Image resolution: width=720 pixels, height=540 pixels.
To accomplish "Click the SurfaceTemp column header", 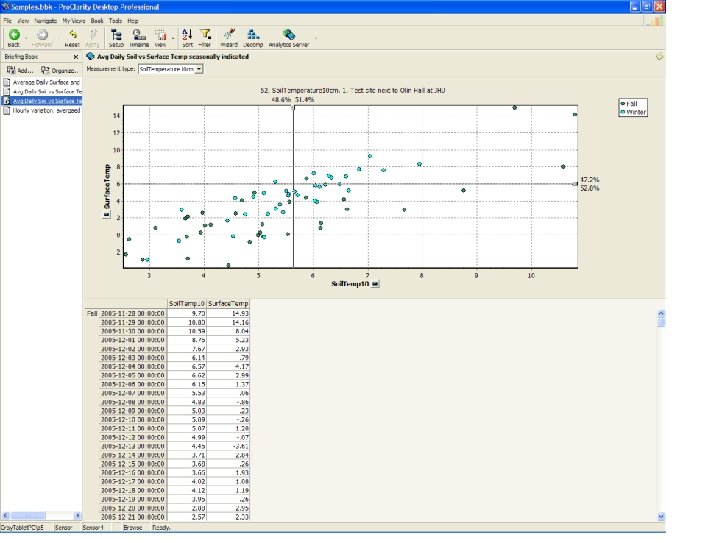I will (228, 303).
